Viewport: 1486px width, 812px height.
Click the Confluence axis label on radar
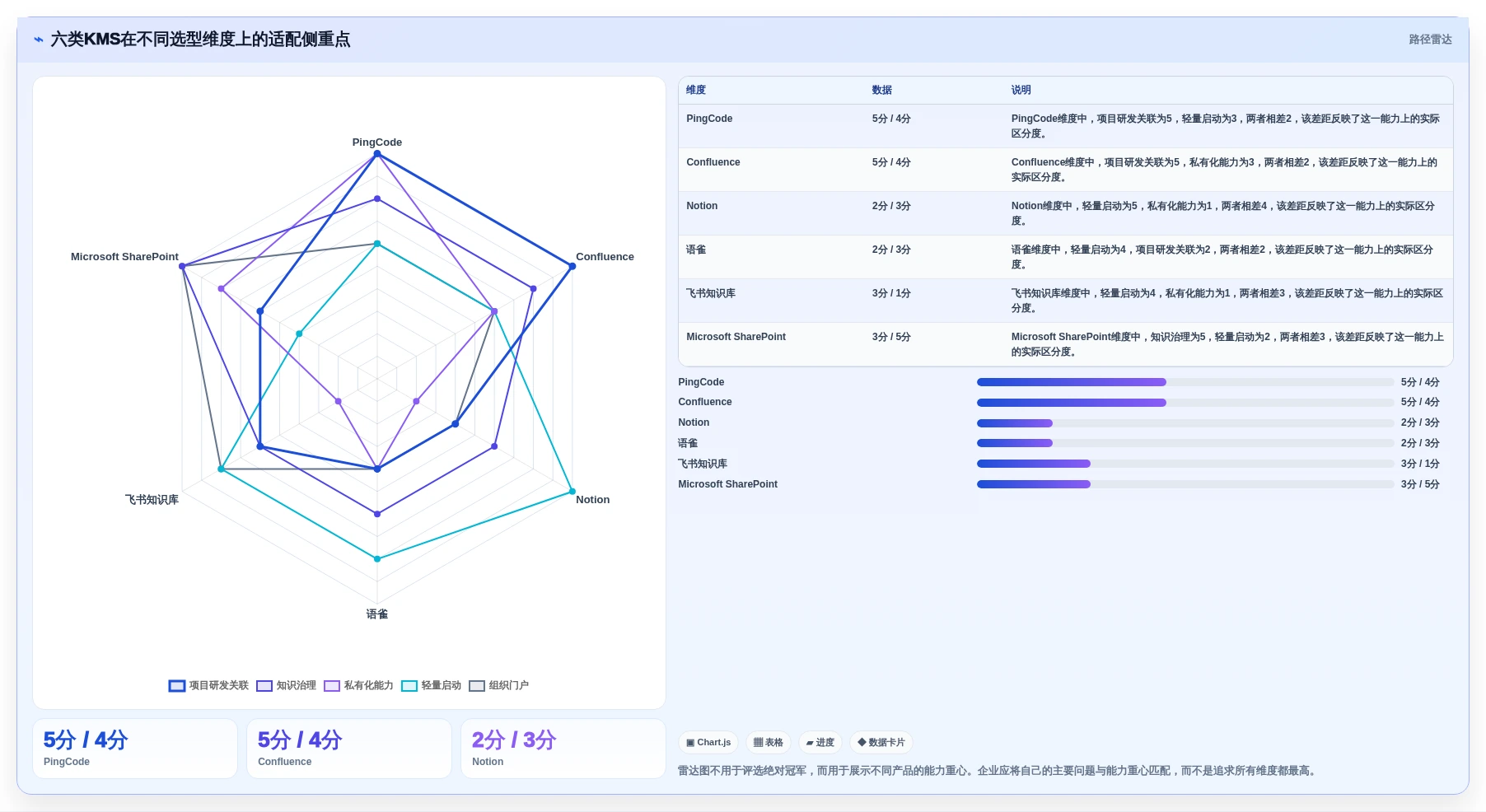click(x=605, y=257)
